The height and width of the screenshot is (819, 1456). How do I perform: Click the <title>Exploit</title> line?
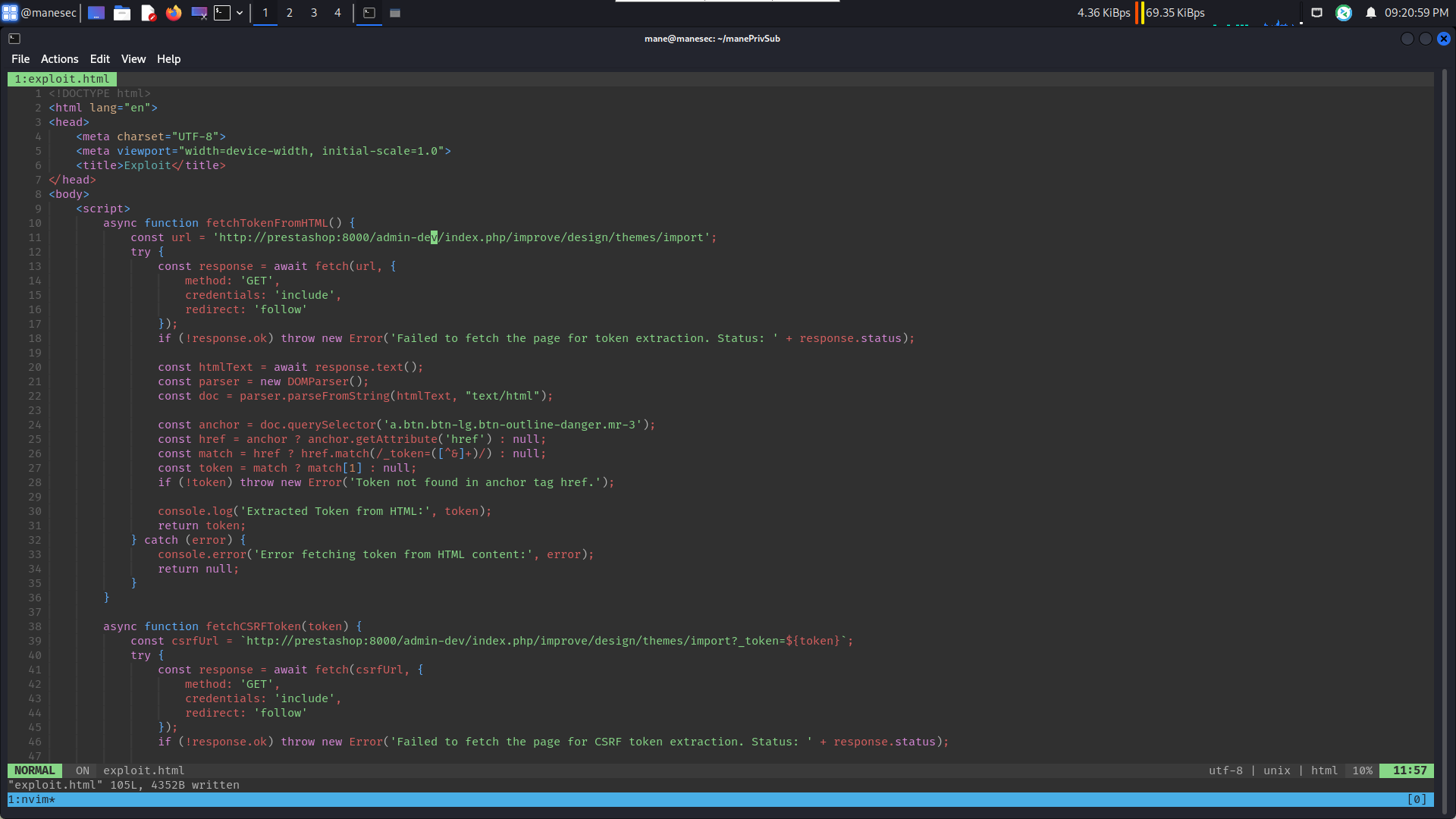(150, 165)
